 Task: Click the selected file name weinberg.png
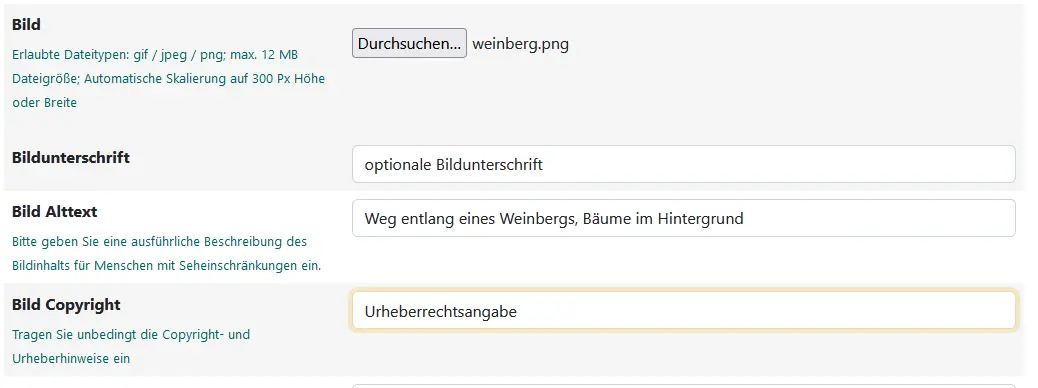[x=520, y=44]
